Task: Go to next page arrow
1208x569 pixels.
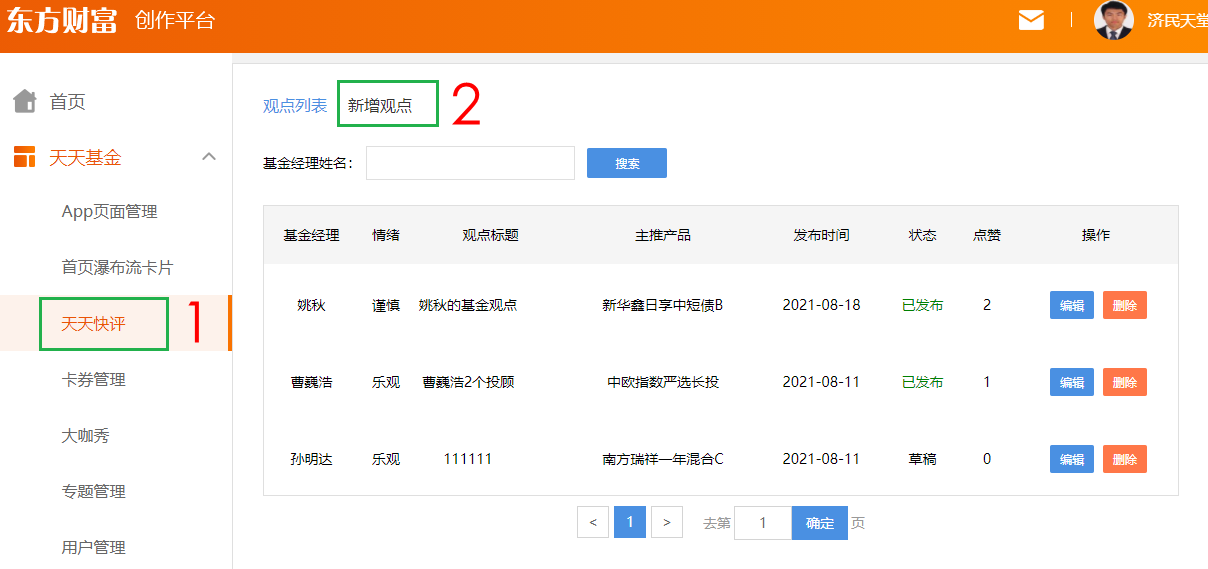Action: click(667, 522)
